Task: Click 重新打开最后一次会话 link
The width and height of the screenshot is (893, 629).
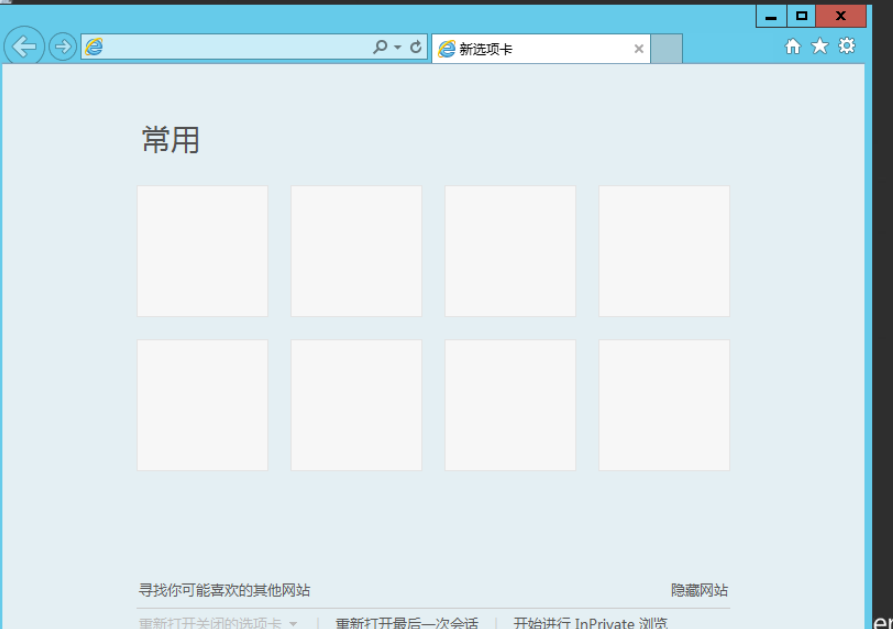Action: 407,623
